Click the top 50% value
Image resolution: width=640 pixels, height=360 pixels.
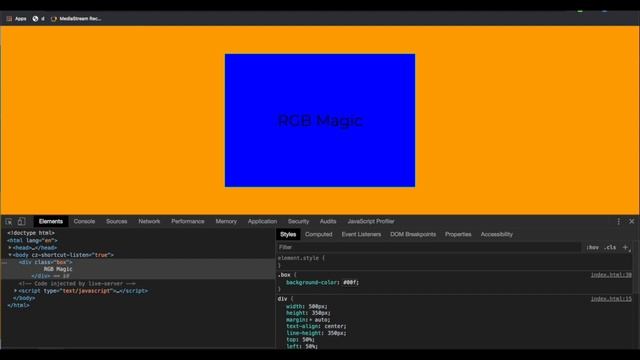click(307, 340)
